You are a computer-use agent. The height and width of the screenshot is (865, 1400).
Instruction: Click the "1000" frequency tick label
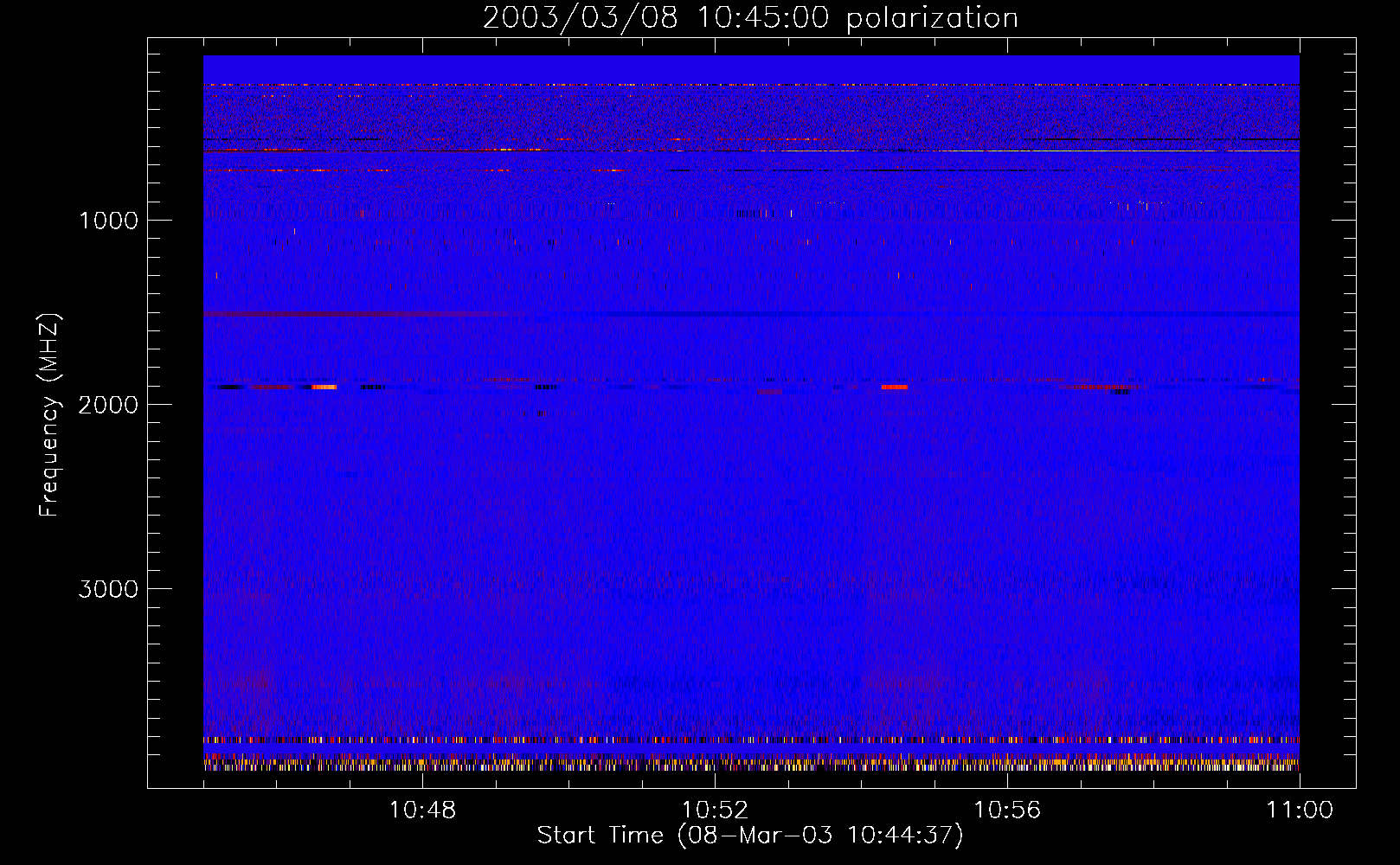tap(108, 221)
